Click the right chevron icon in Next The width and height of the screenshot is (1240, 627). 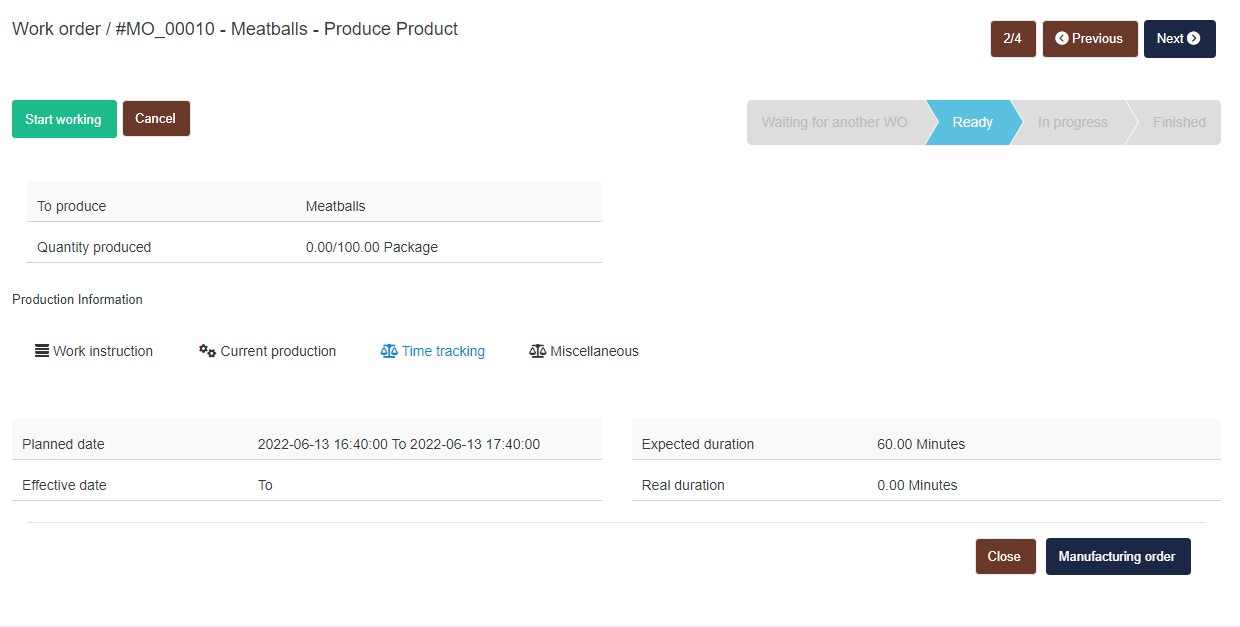tap(1193, 39)
